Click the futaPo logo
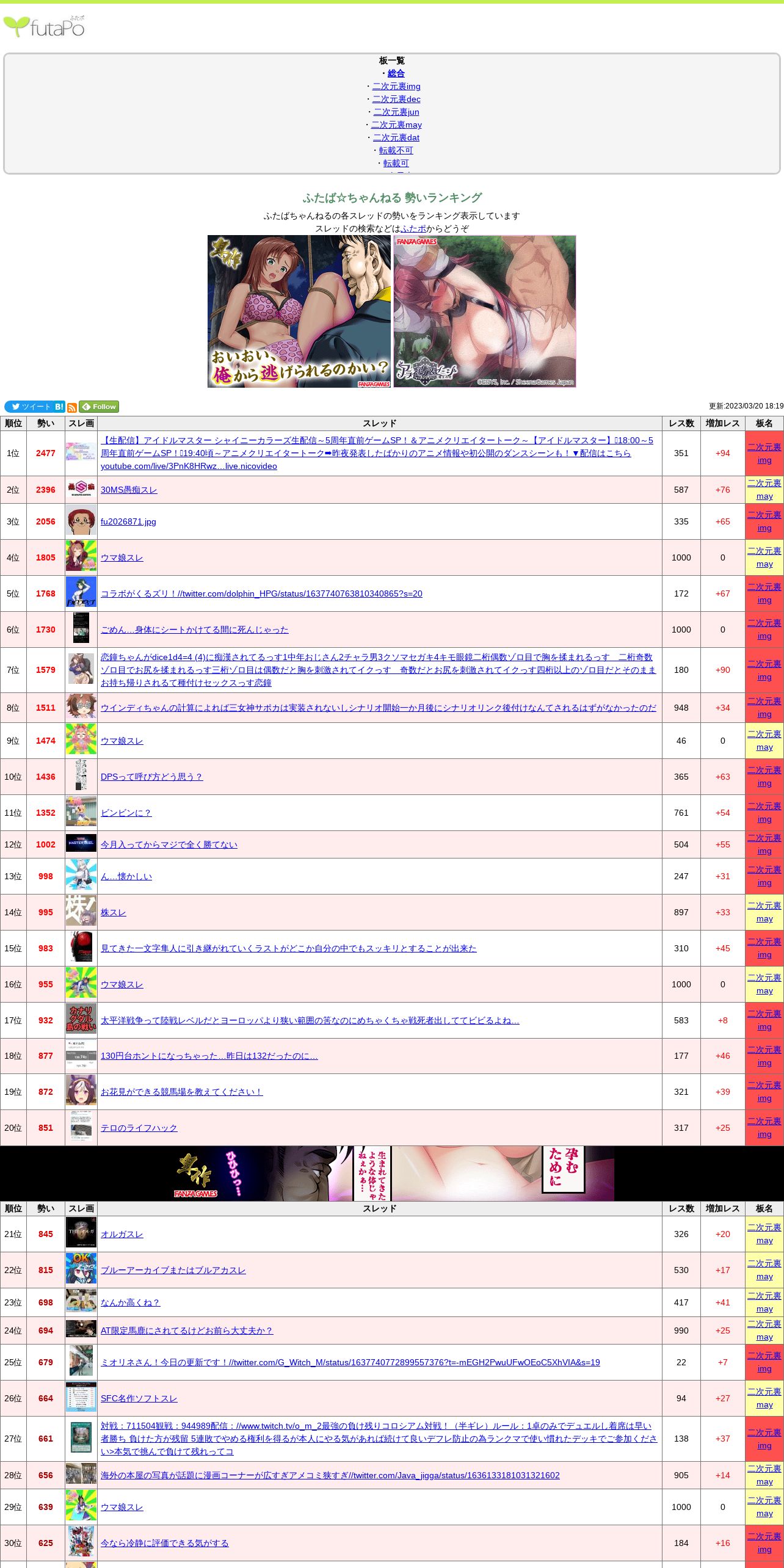Screen dimensions: 784x1568 44,27
